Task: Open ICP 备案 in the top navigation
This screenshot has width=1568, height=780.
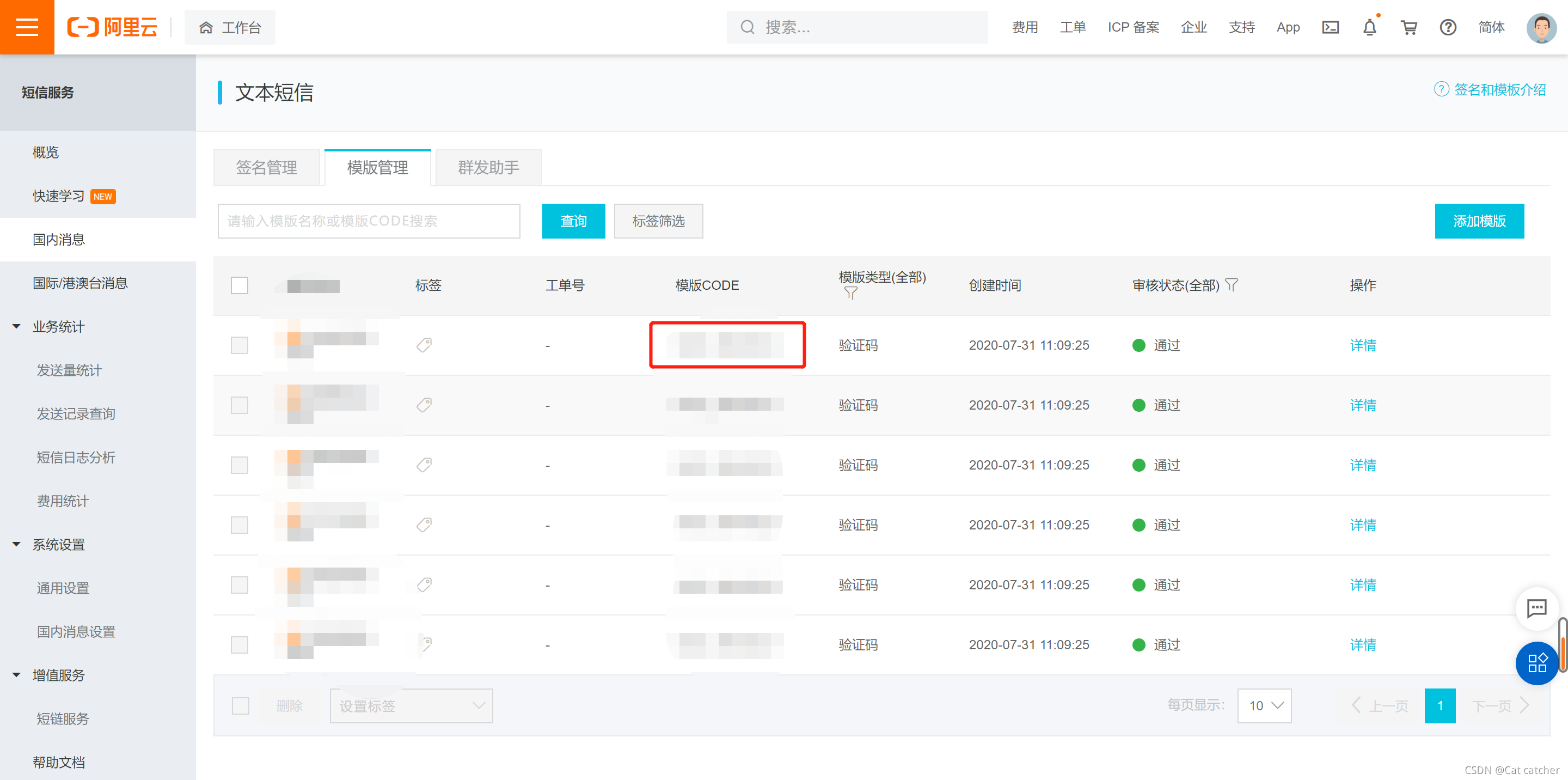Action: [1134, 27]
